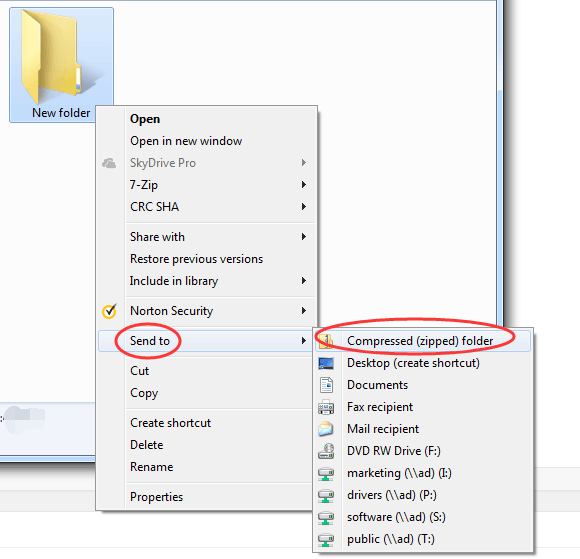Send to Documents
This screenshot has width=580, height=559.
[423, 385]
